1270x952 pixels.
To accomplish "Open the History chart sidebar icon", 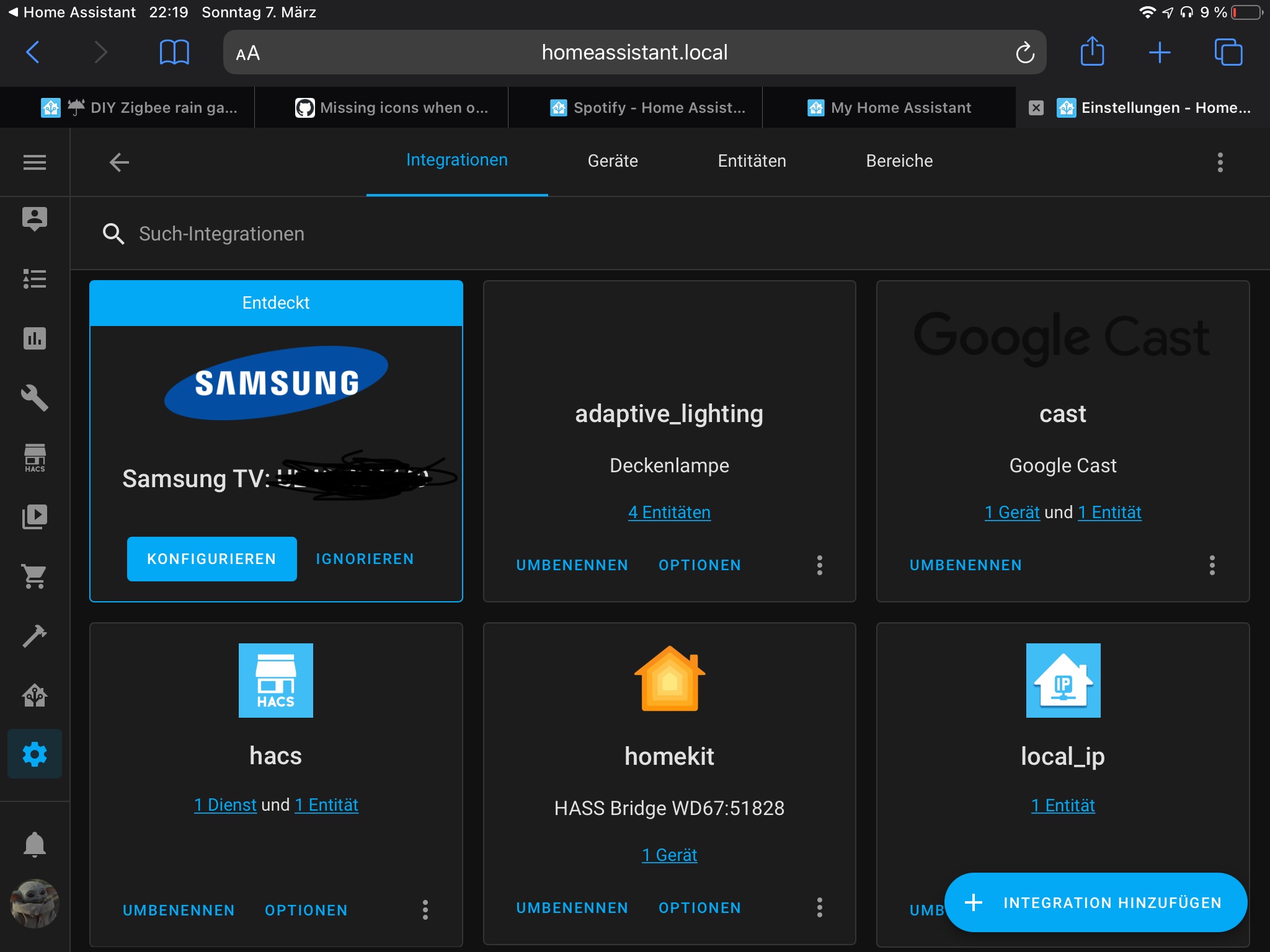I will 35,338.
